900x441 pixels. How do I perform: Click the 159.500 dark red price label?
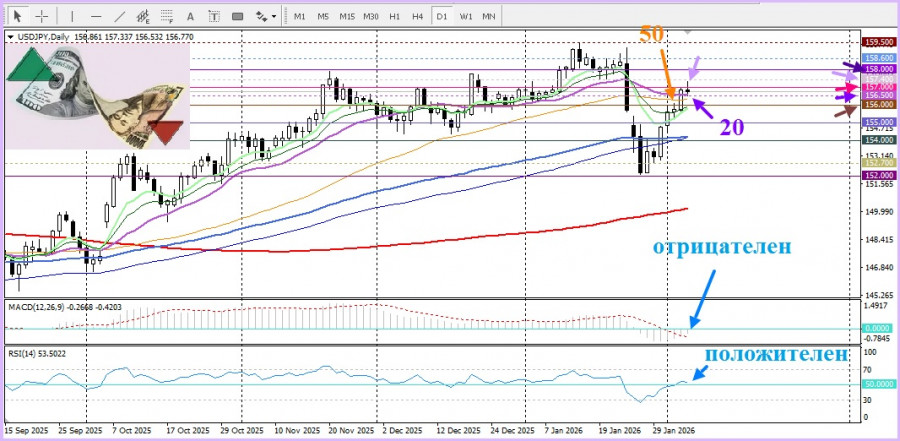(878, 43)
